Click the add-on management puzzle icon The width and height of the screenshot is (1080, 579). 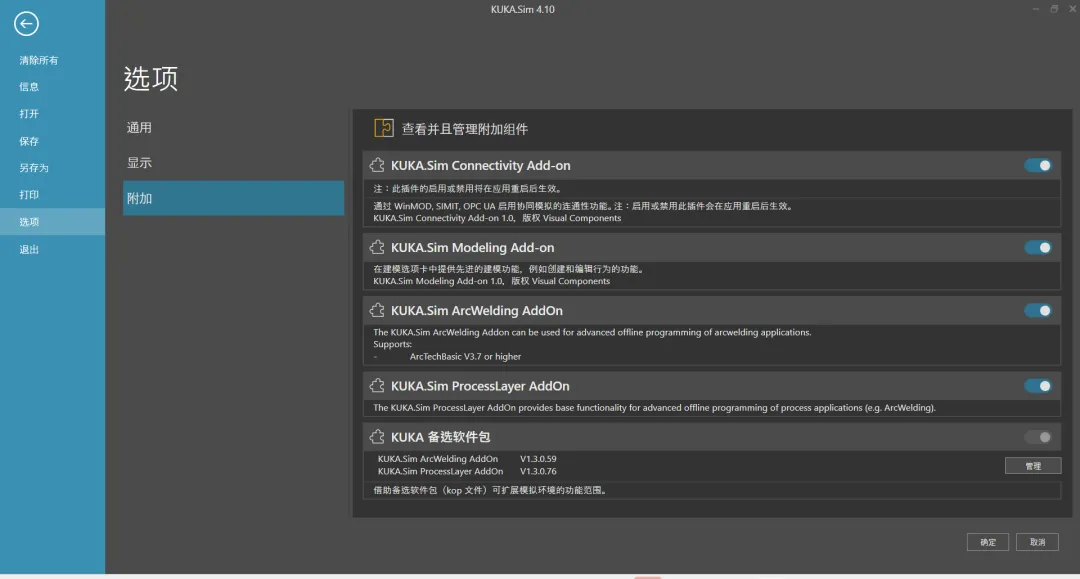[384, 128]
